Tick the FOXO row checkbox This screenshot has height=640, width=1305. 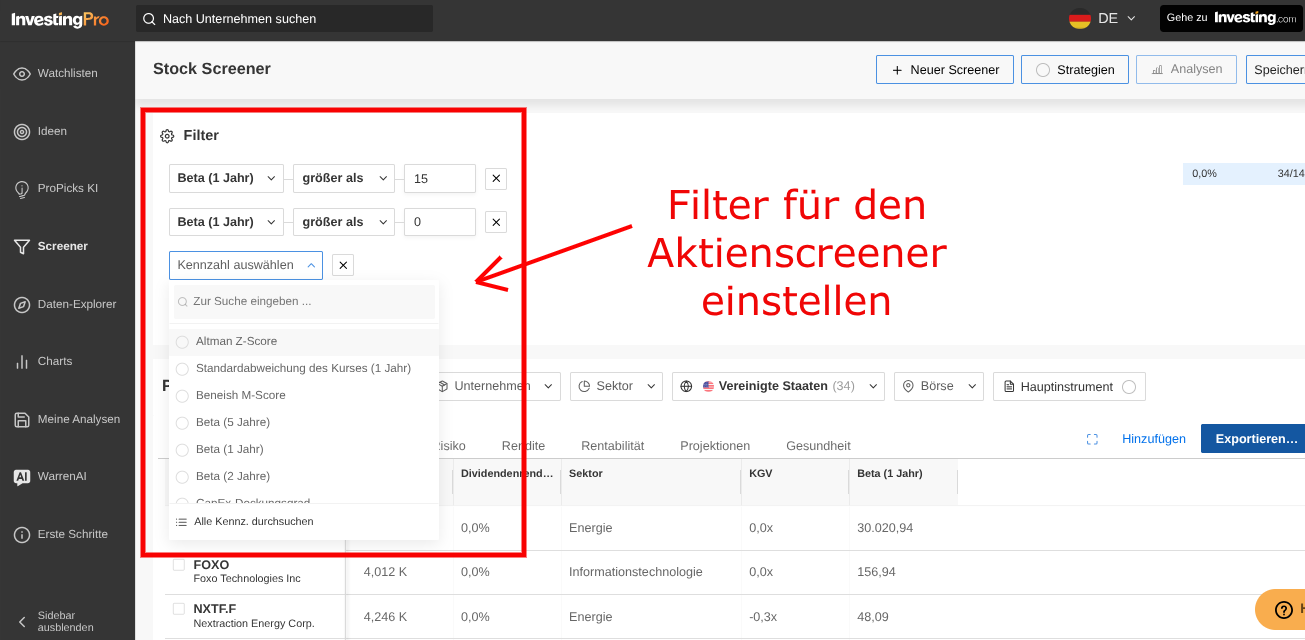click(179, 565)
